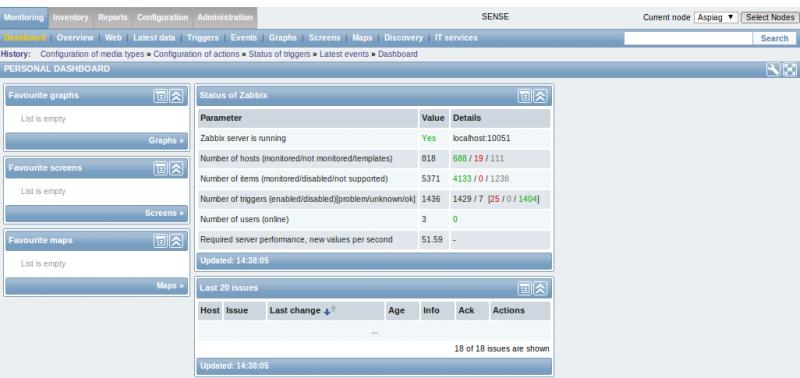
Task: Collapse the Last 20 issues widget
Action: 540,289
